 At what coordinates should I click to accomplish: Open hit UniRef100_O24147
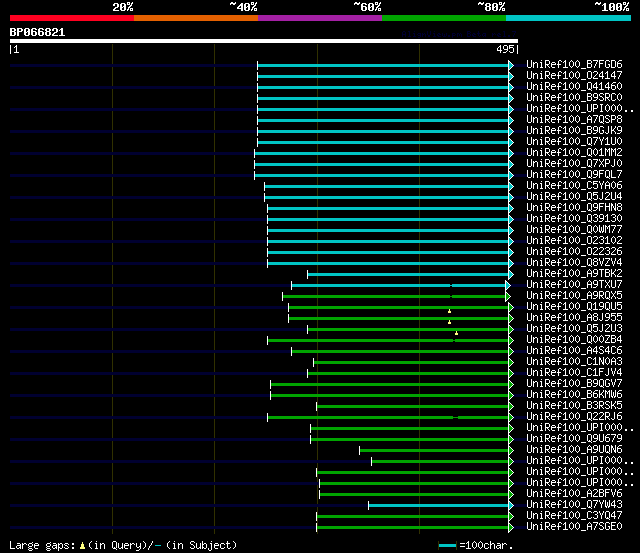pos(574,76)
